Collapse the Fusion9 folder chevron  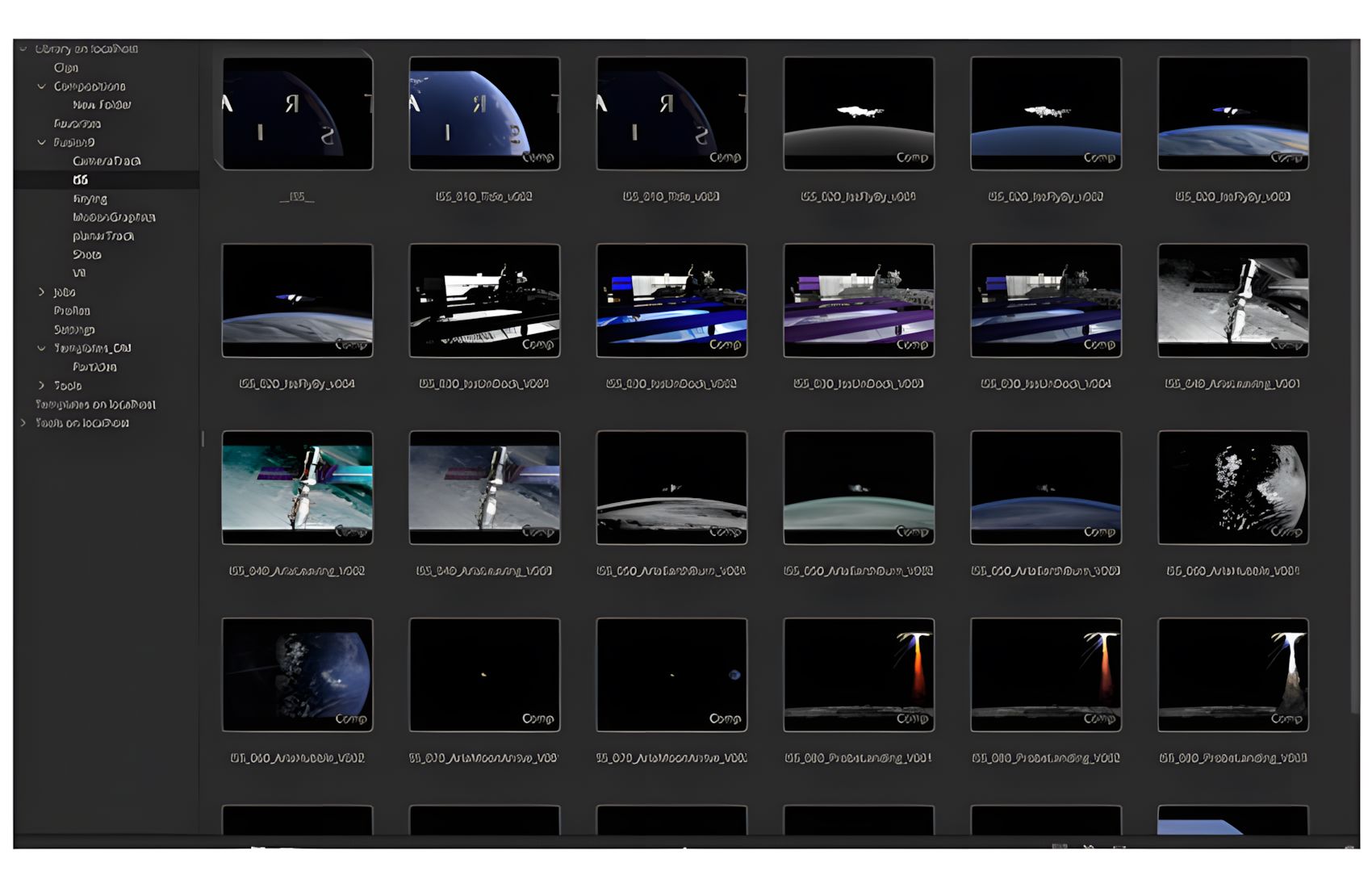point(42,142)
